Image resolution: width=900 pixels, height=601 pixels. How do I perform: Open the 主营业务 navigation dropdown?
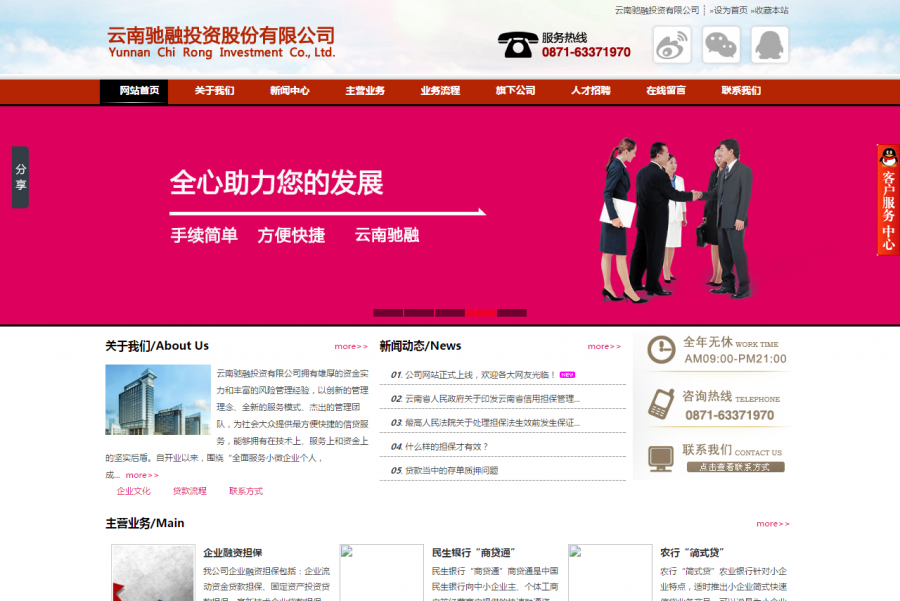click(x=364, y=90)
